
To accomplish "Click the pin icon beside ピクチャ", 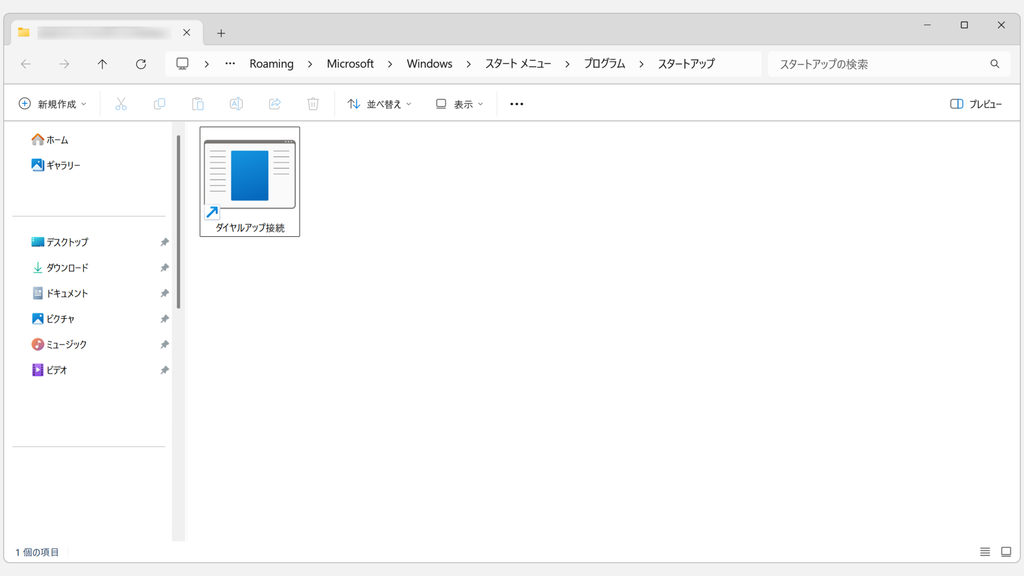I will point(165,319).
